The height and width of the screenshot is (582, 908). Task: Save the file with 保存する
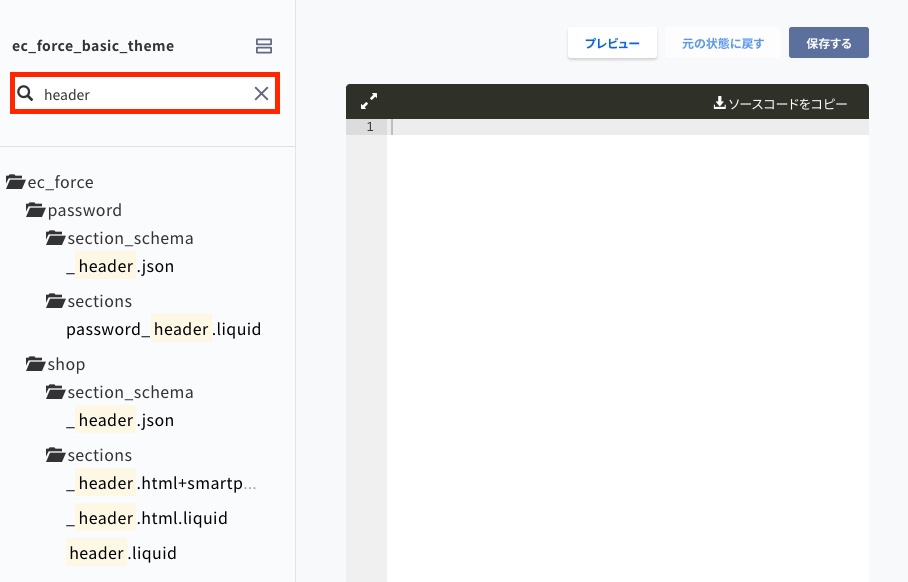pos(829,43)
